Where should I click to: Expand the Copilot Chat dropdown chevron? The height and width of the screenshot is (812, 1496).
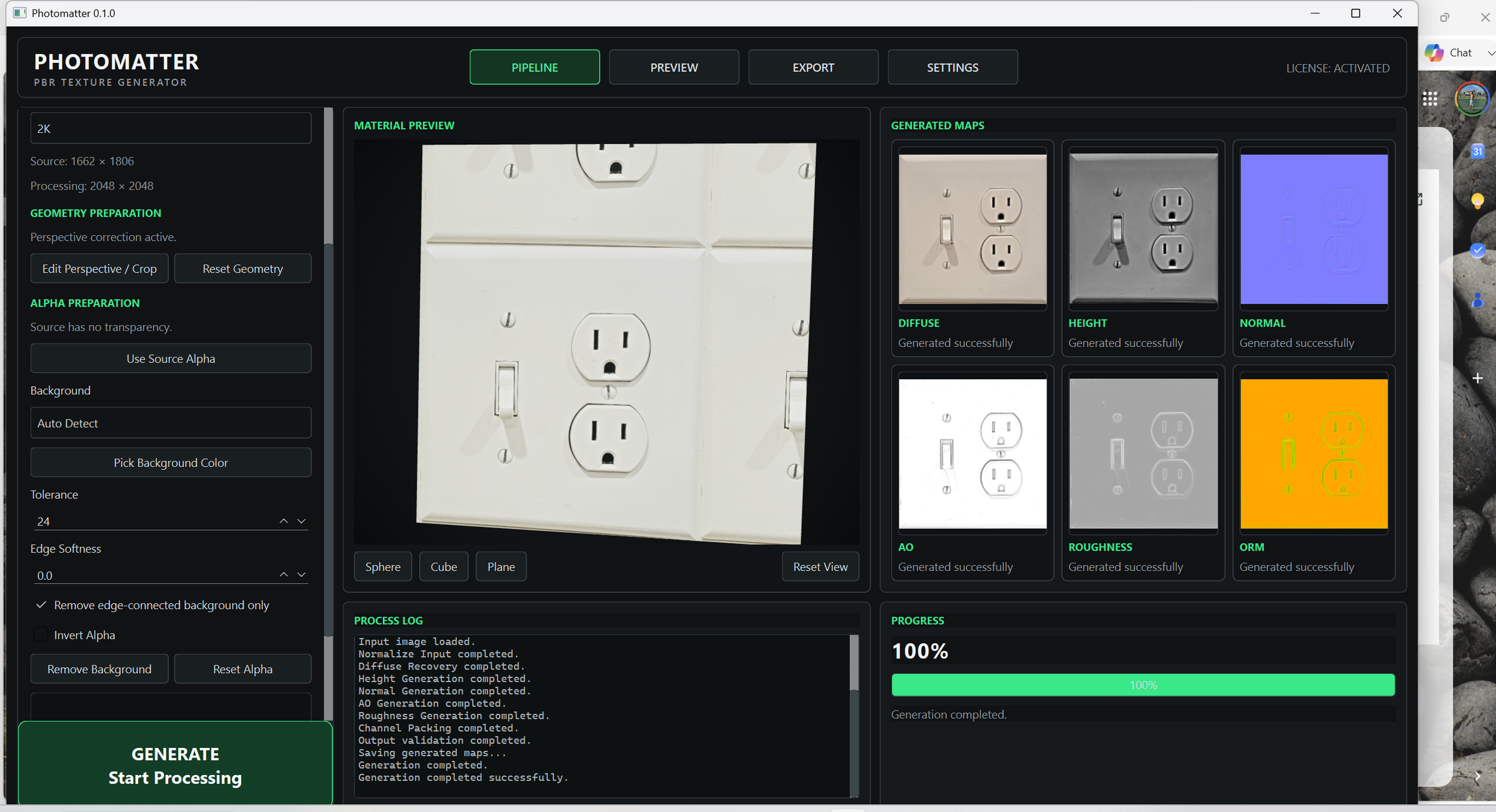click(x=1491, y=53)
